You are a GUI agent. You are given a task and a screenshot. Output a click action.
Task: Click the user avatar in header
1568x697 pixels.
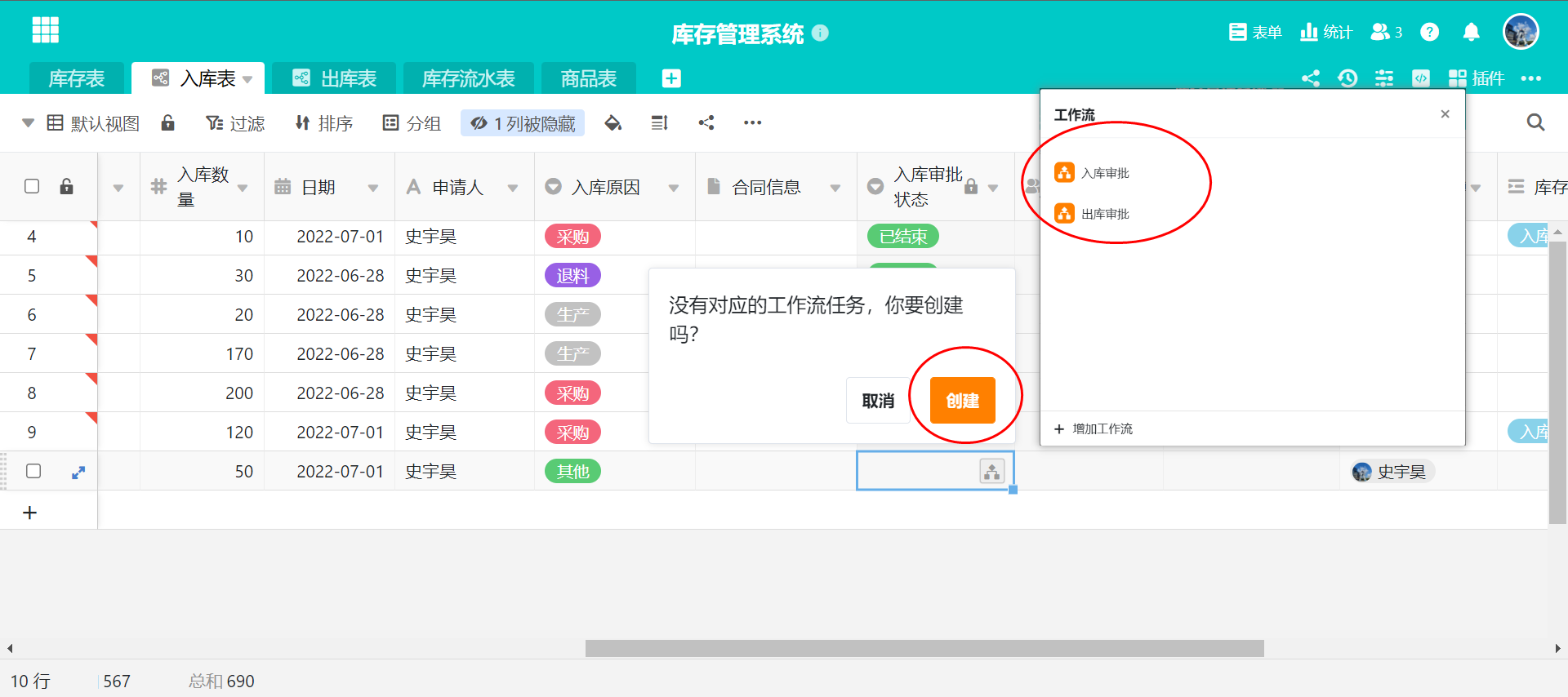click(1521, 32)
